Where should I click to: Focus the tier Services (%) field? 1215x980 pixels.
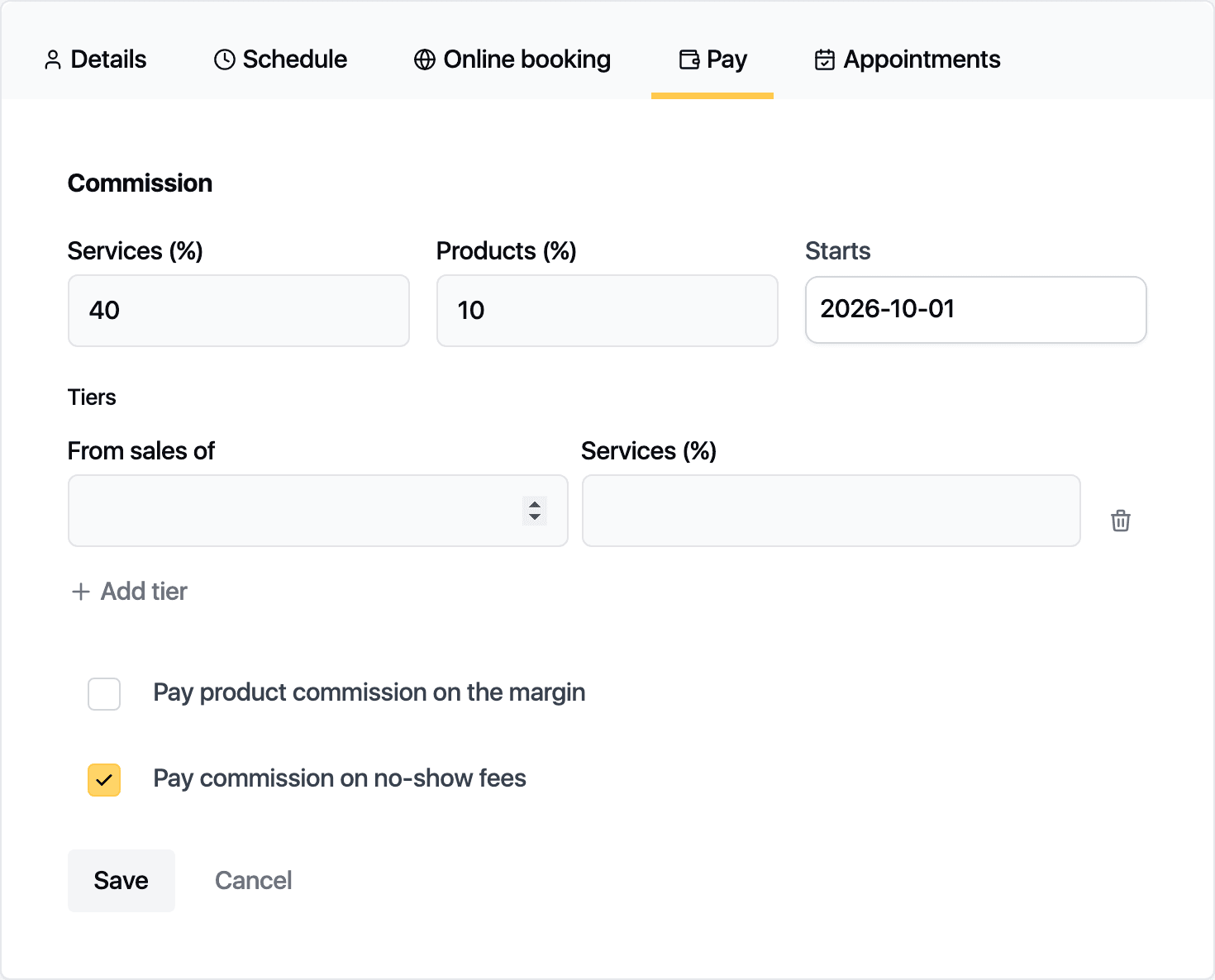click(x=831, y=511)
